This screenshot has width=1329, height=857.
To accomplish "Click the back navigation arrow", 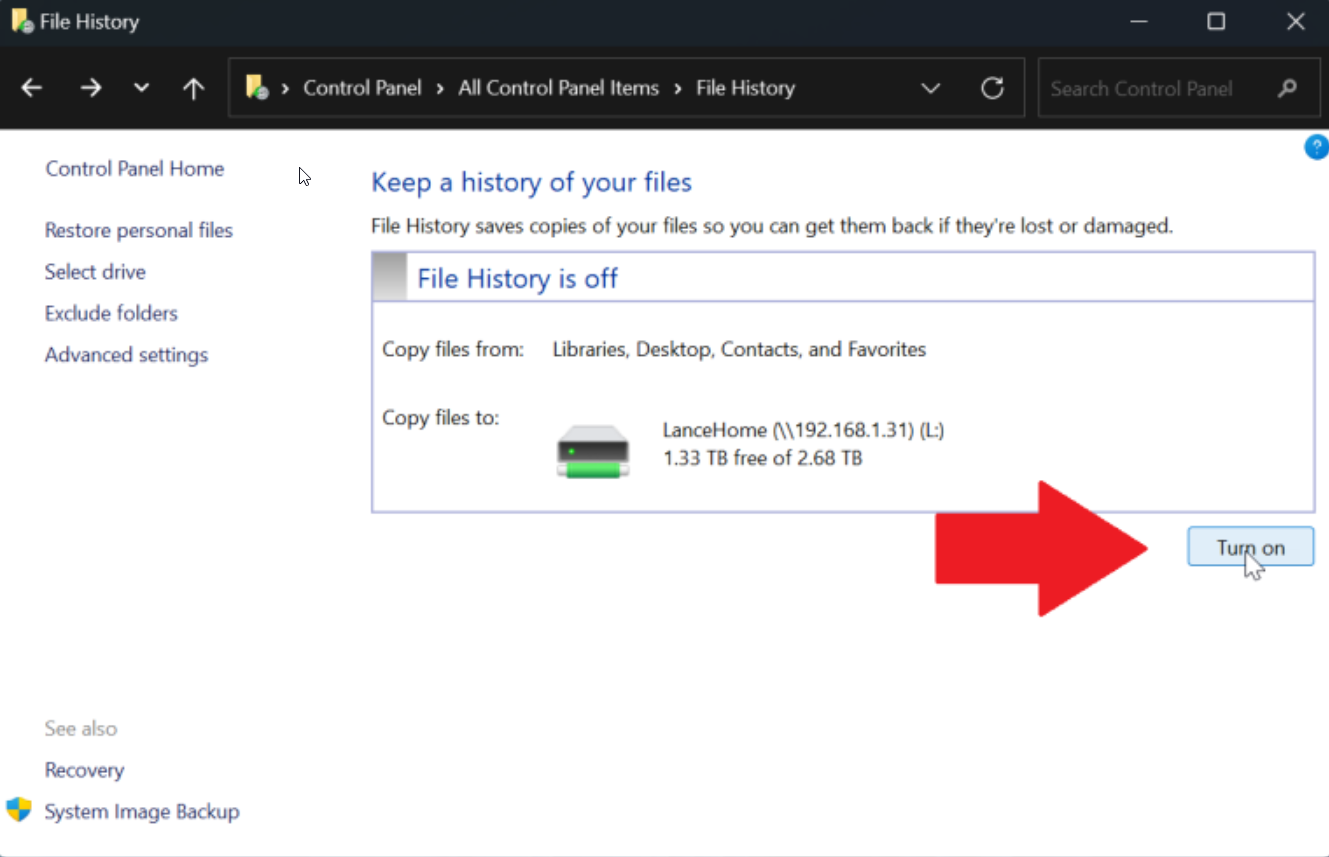I will 31,88.
